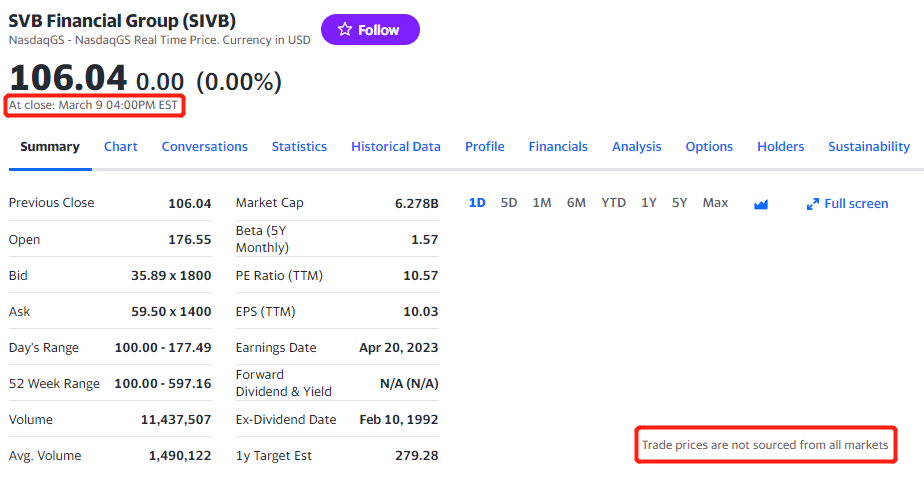Click the 0.00 price change figure
The image size is (924, 499).
coord(160,82)
